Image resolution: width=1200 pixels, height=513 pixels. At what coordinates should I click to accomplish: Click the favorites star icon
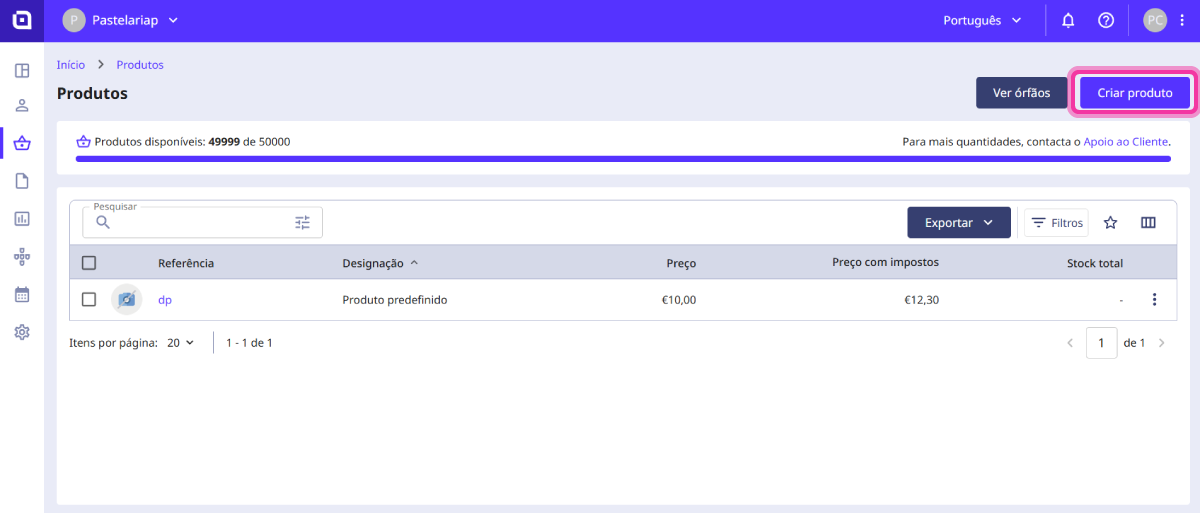(1110, 223)
